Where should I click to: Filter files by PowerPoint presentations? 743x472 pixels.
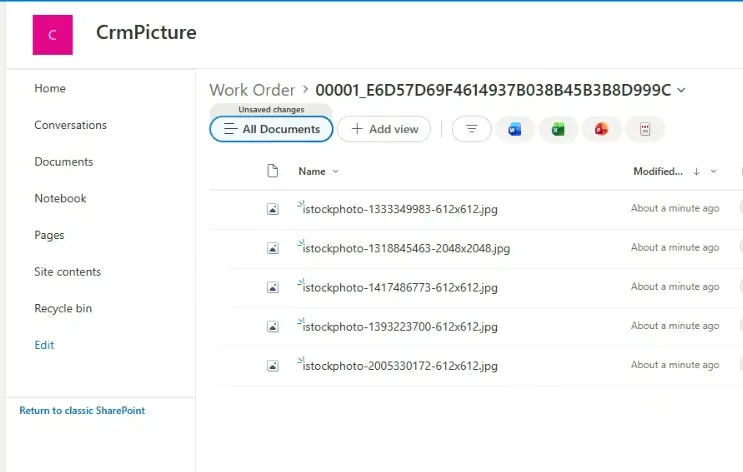pyautogui.click(x=601, y=129)
